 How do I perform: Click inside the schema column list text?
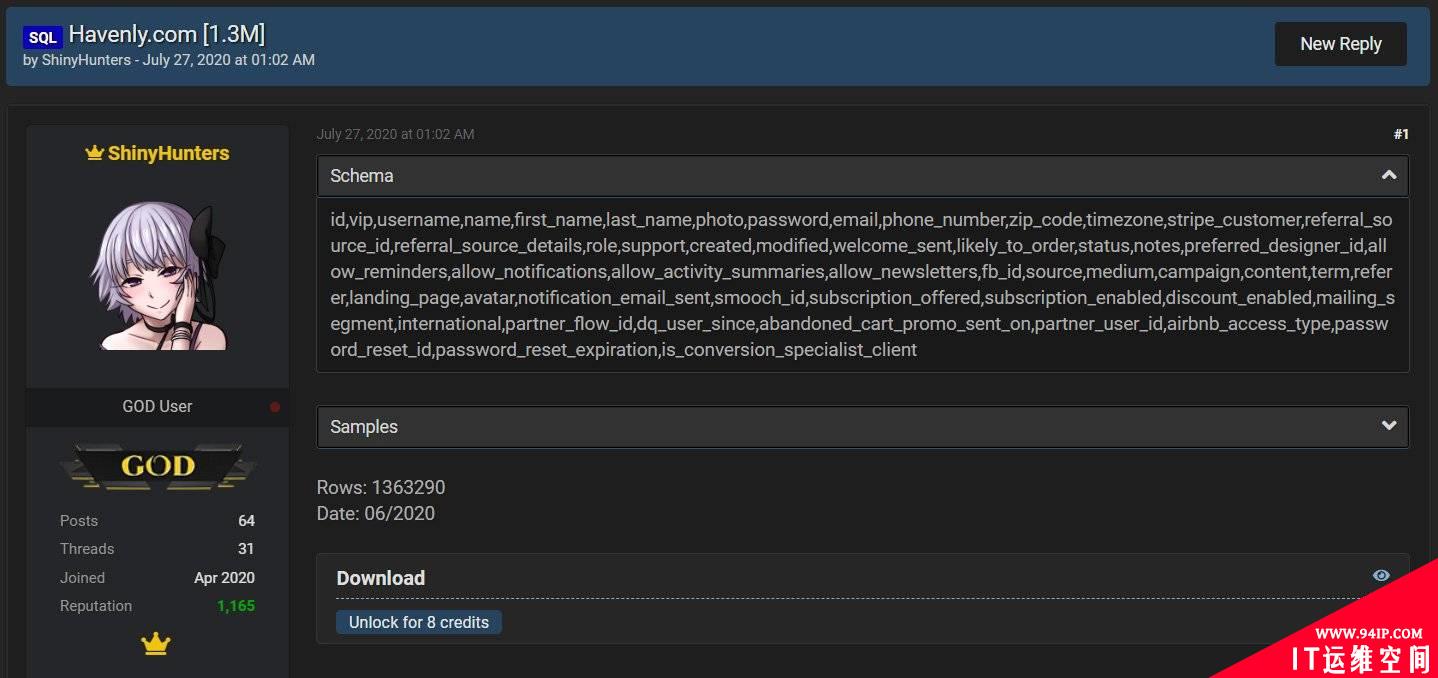point(862,285)
